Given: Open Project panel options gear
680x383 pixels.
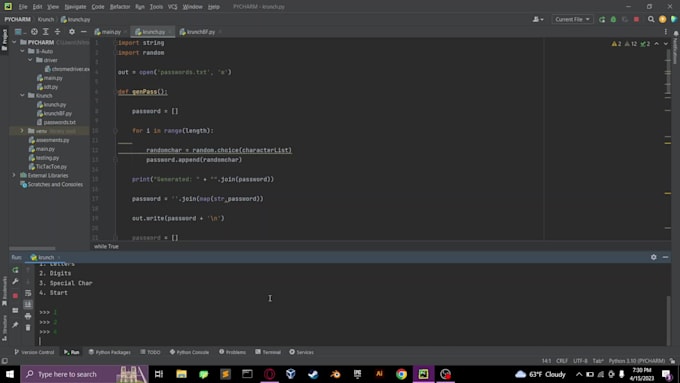Looking at the screenshot, I should pos(72,32).
